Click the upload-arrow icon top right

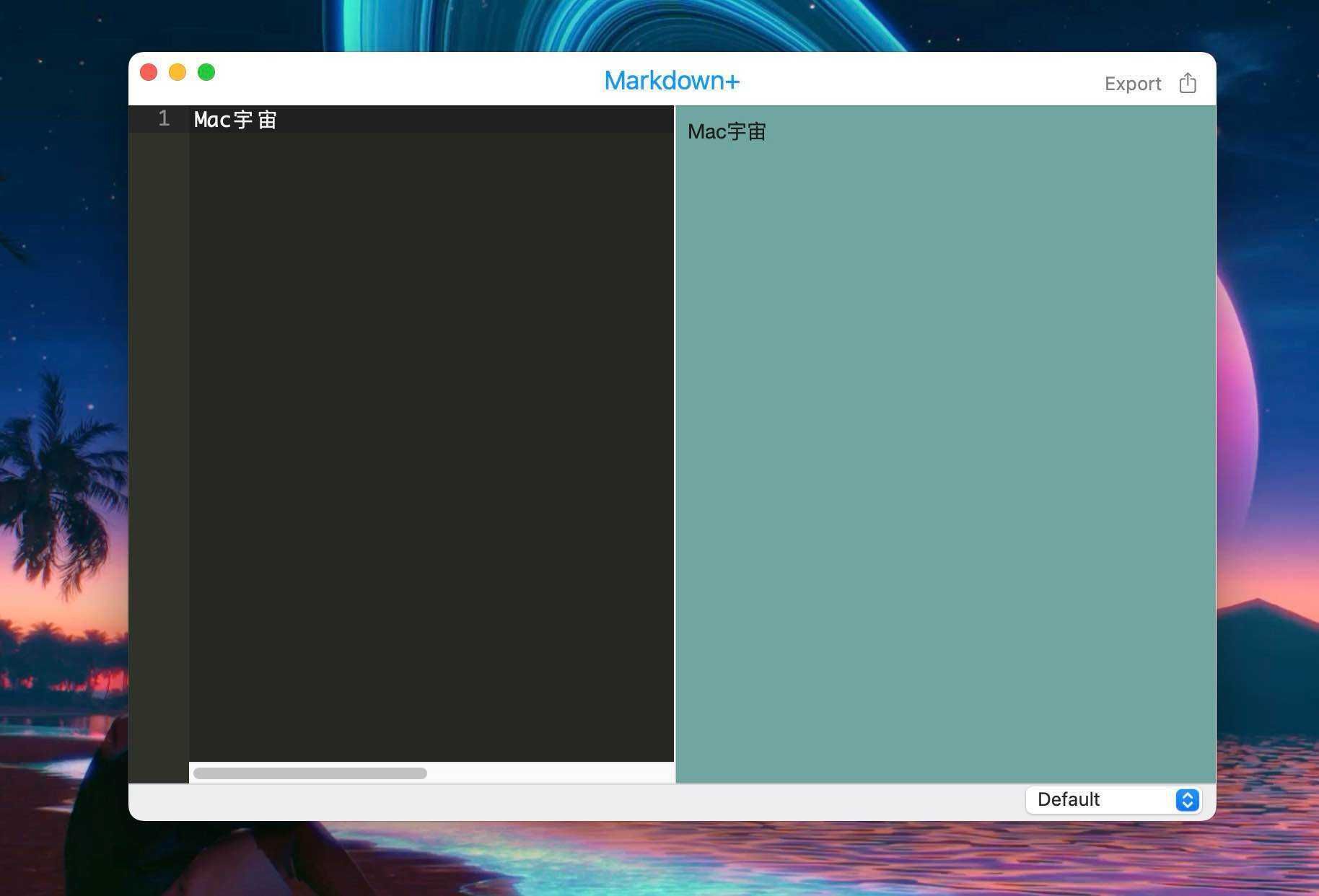(1187, 83)
